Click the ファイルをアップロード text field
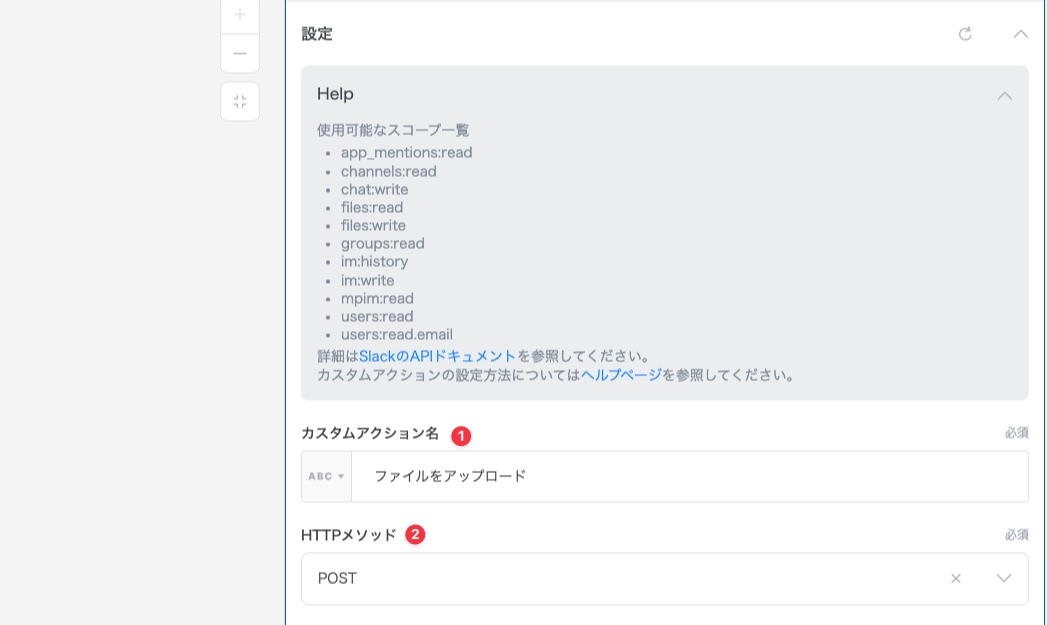Image resolution: width=1047 pixels, height=625 pixels. [688, 477]
